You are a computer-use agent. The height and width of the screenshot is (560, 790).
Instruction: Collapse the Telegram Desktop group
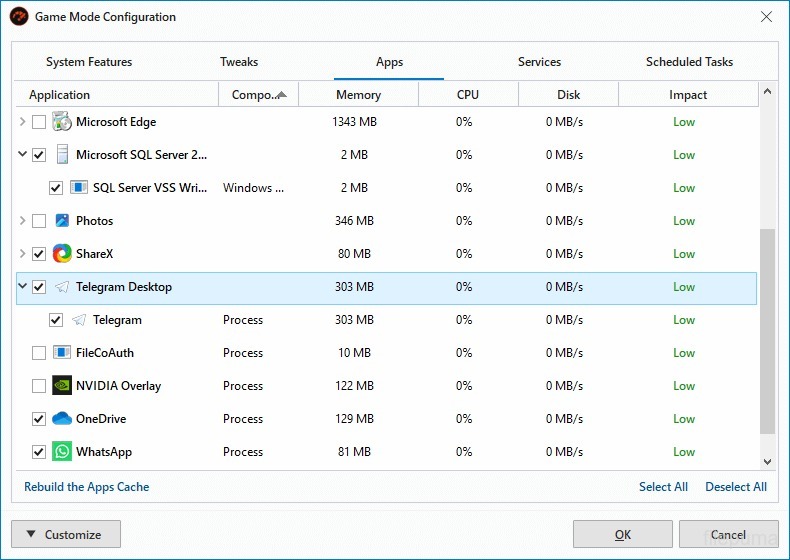point(23,287)
